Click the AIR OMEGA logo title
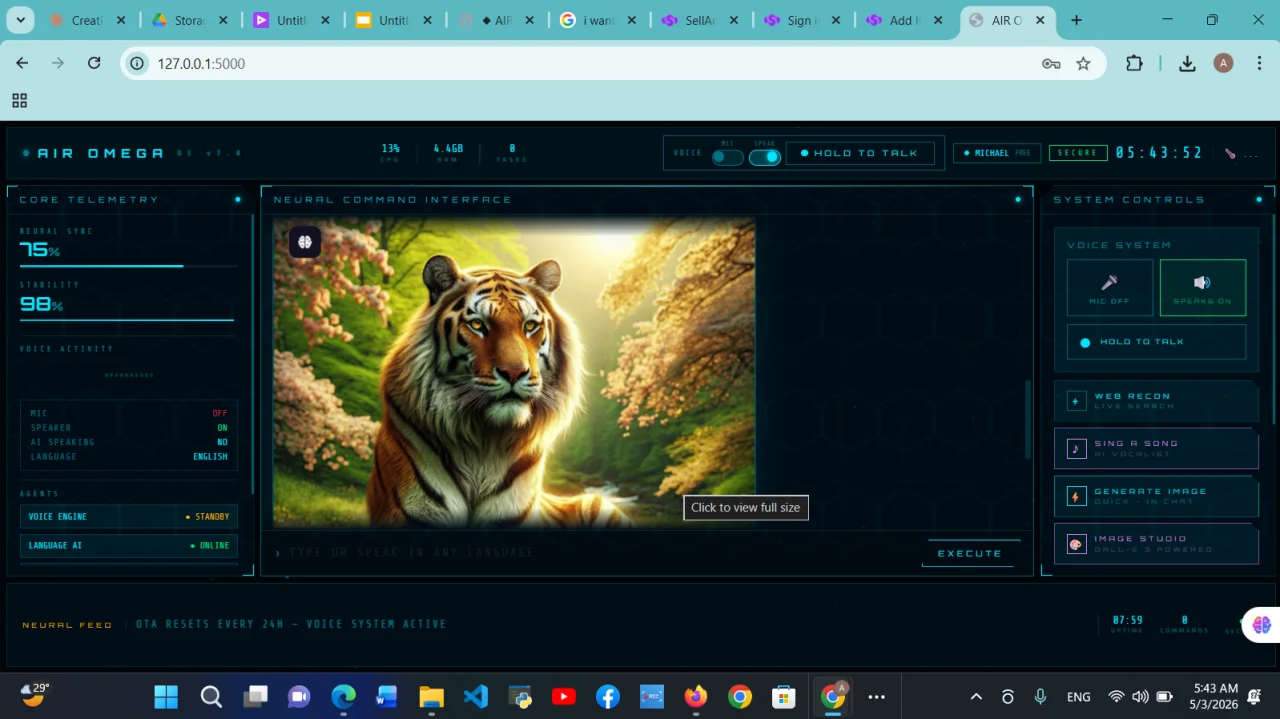Image resolution: width=1280 pixels, height=719 pixels. (101, 154)
